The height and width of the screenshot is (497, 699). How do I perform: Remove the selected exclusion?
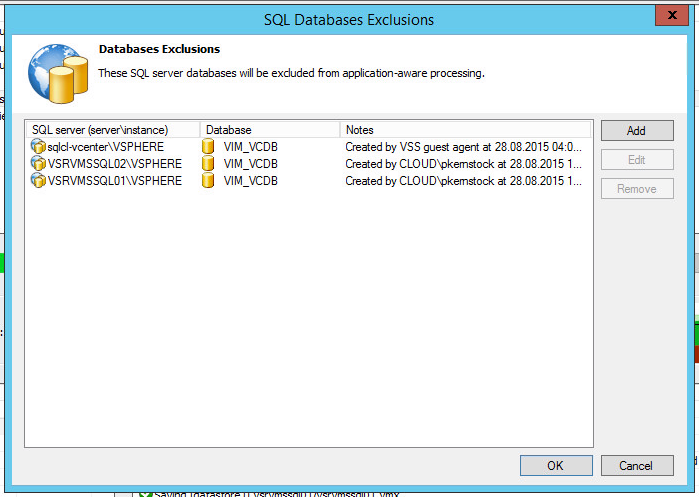point(637,189)
